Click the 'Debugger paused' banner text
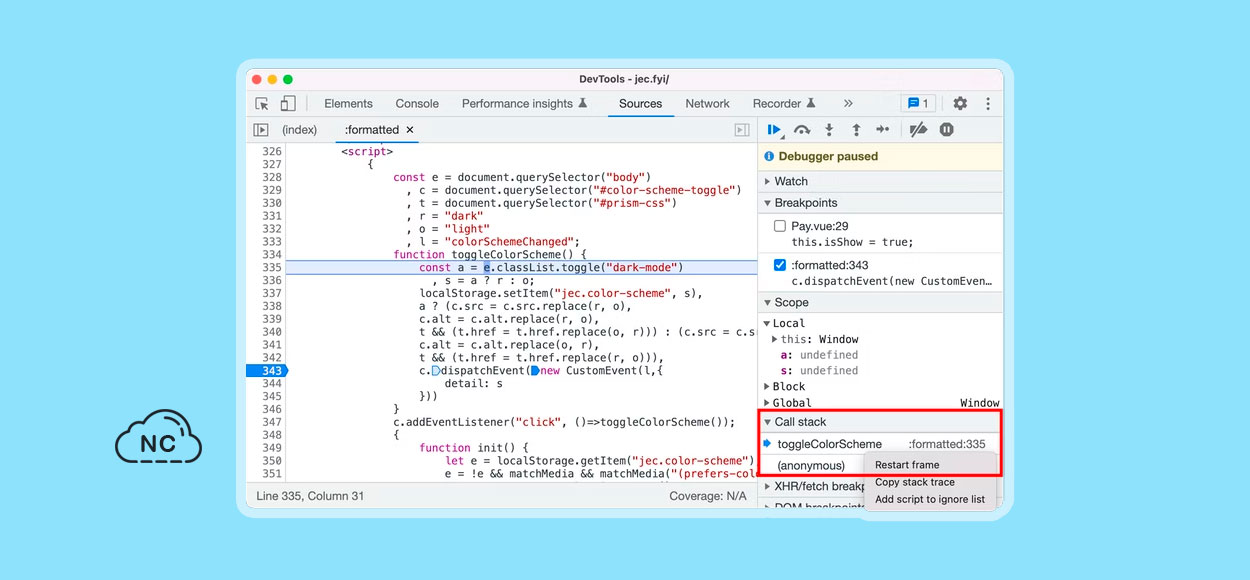The width and height of the screenshot is (1250, 580). [828, 157]
